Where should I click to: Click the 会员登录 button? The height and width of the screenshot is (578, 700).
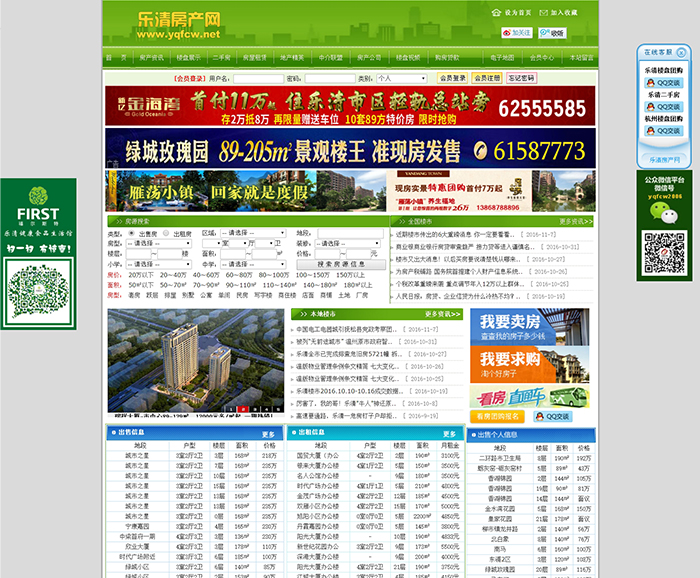point(453,78)
